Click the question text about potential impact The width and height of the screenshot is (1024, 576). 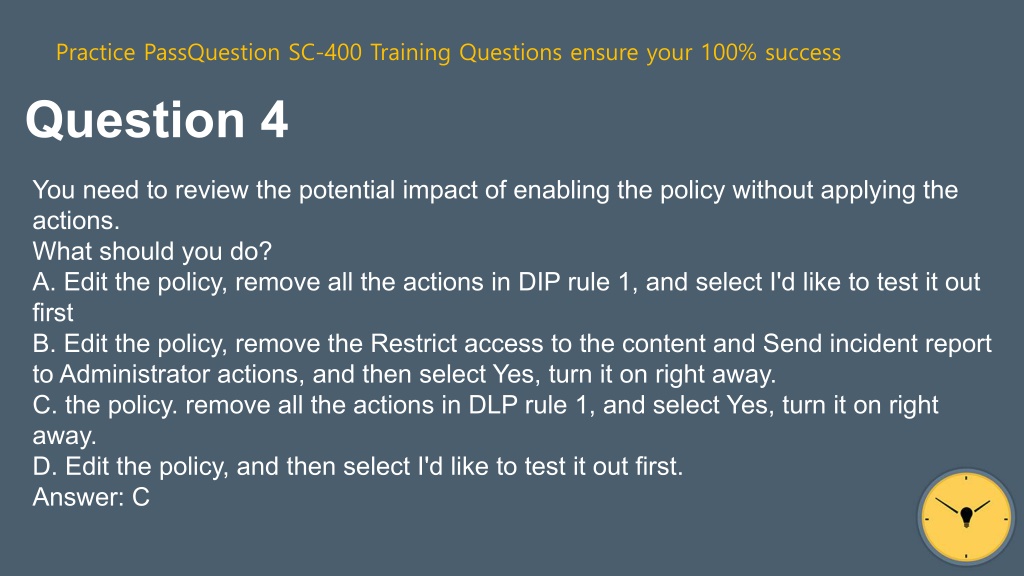[x=495, y=205]
